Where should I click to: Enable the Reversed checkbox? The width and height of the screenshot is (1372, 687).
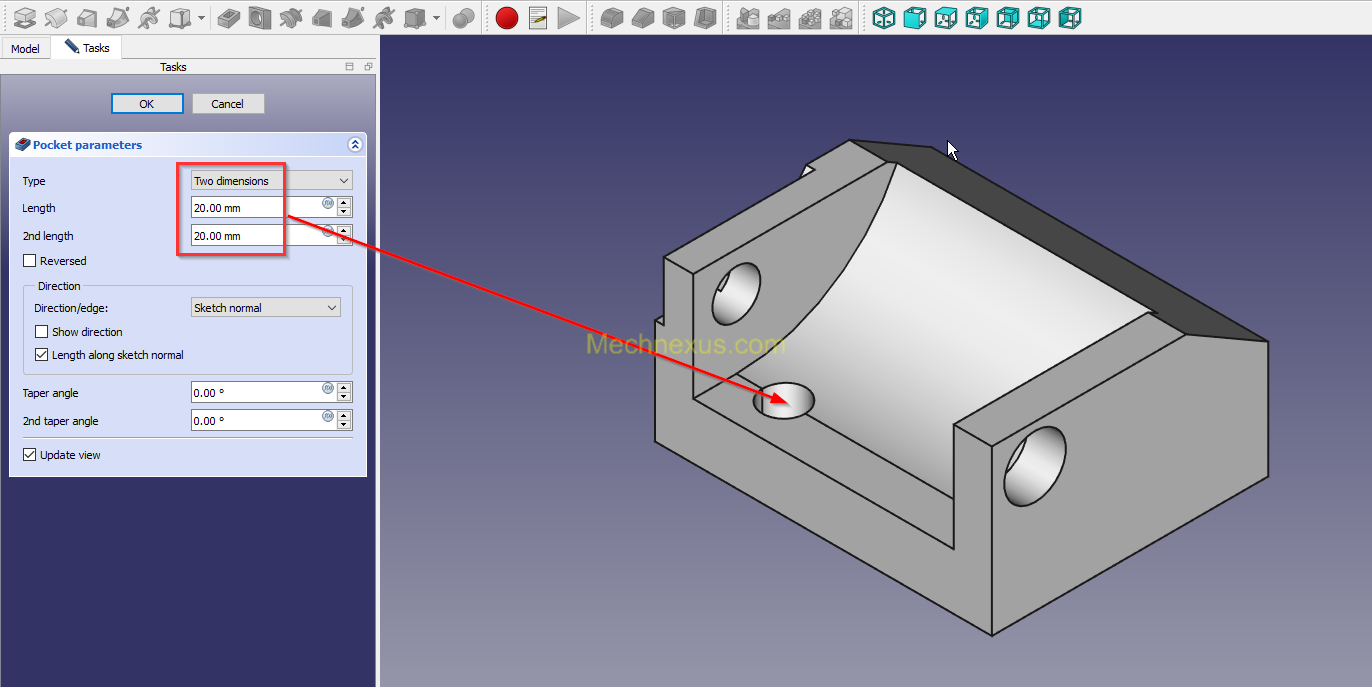(x=30, y=261)
